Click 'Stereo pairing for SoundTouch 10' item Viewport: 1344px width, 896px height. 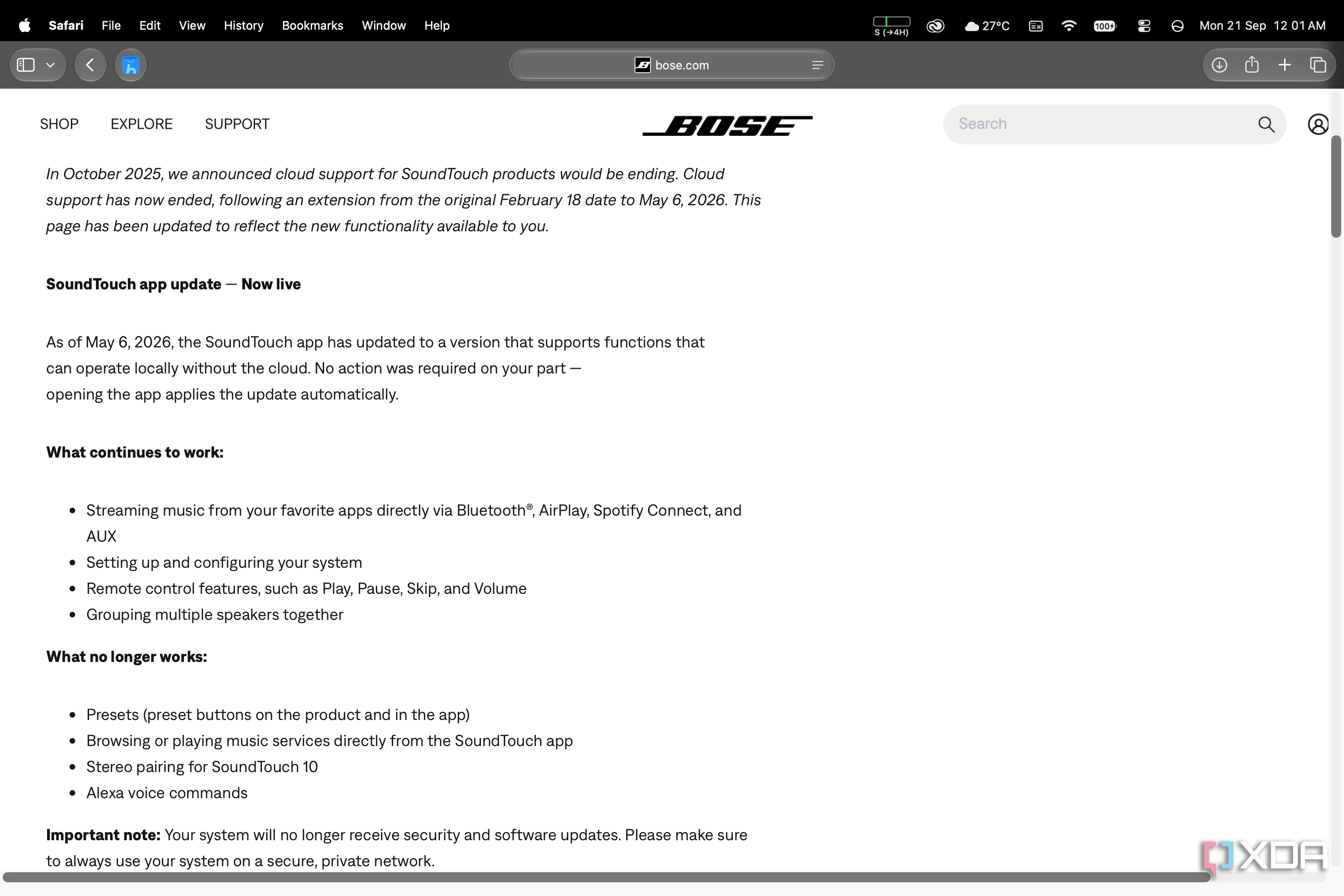point(202,767)
